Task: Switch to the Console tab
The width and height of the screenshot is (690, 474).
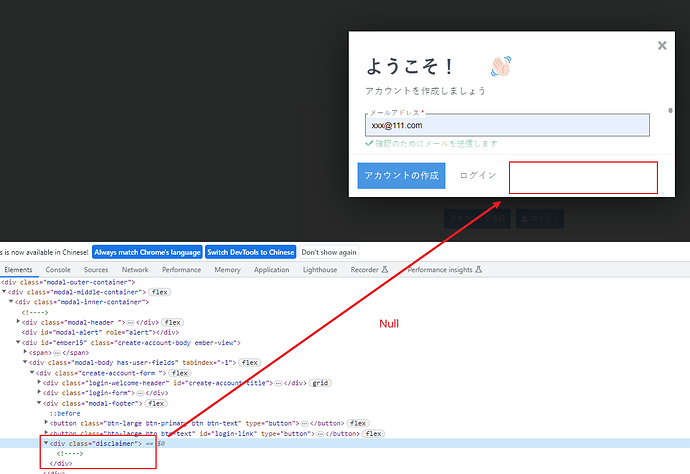Action: [58, 270]
